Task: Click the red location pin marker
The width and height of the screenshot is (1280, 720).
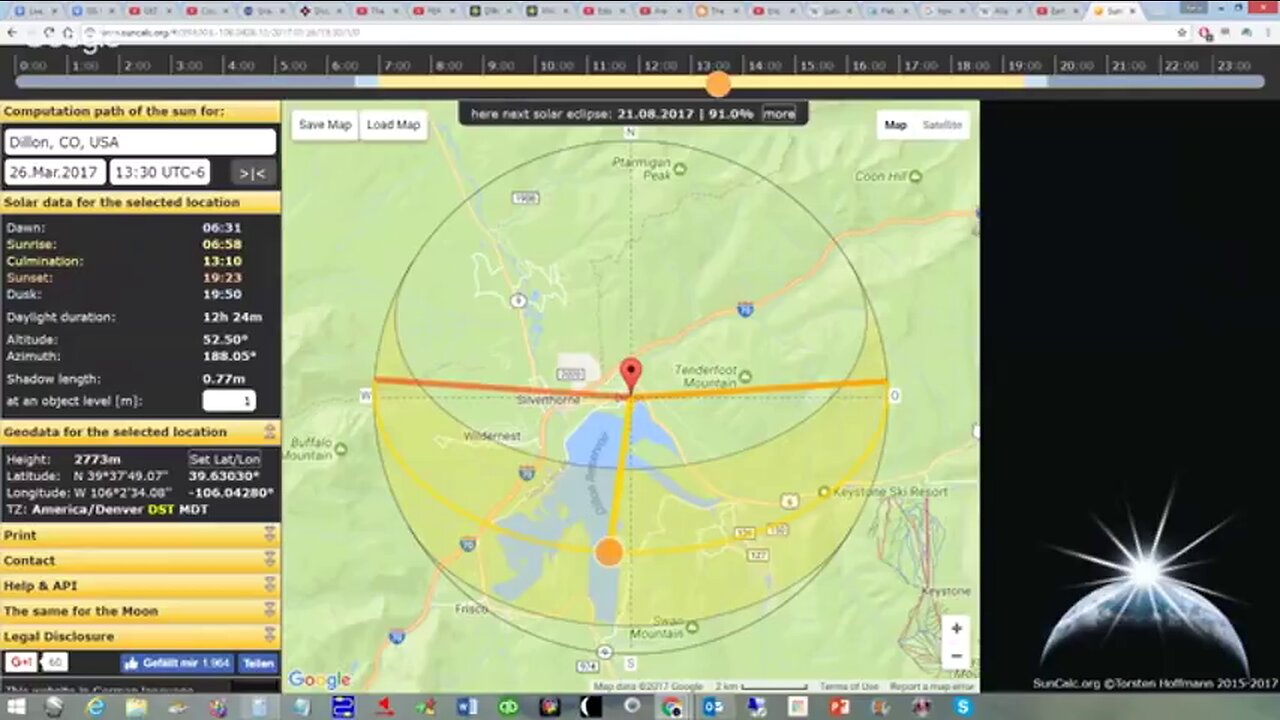Action: point(631,376)
